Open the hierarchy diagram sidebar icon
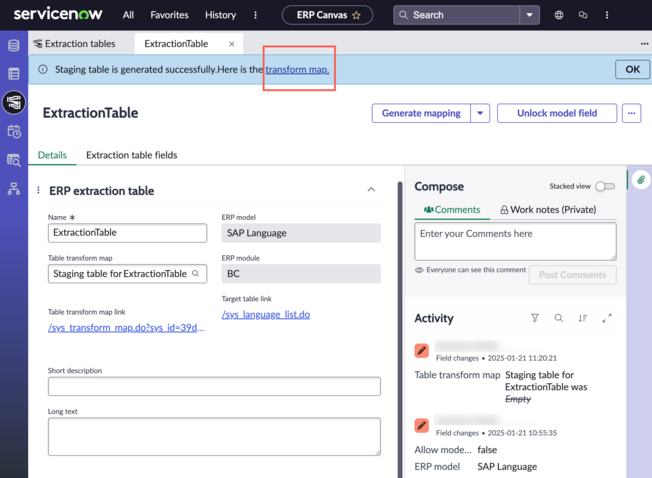This screenshot has width=652, height=478. pos(14,189)
